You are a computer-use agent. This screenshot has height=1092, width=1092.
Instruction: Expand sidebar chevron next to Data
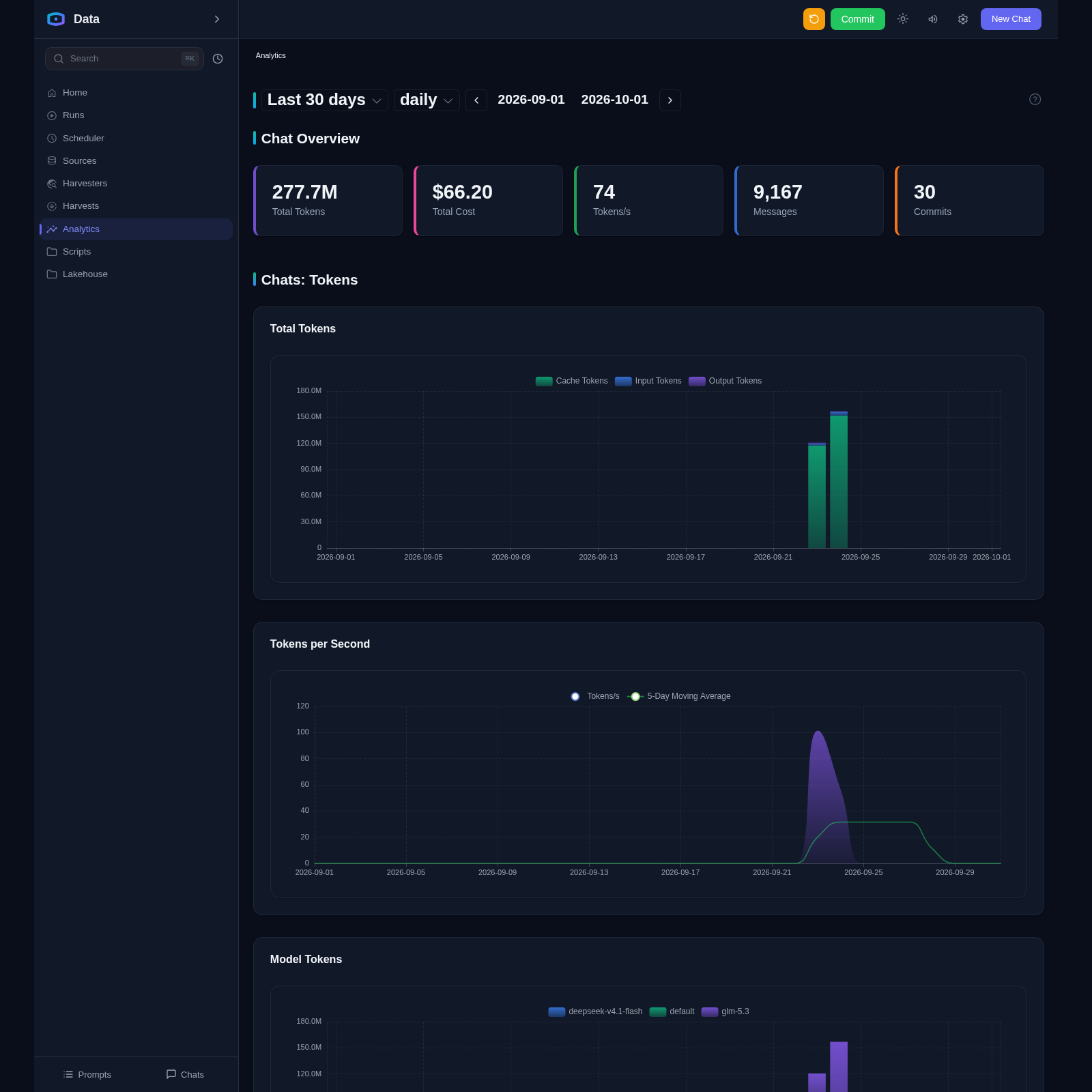[217, 19]
